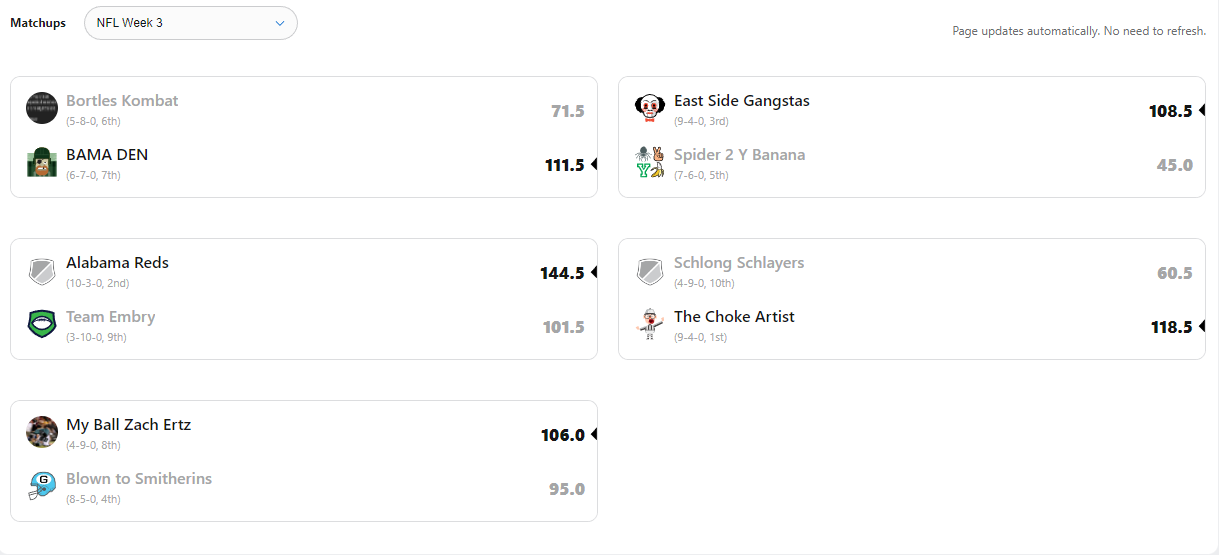The height and width of the screenshot is (555, 1219).
Task: Click Bortles Kombat team avatar
Action: coord(42,108)
